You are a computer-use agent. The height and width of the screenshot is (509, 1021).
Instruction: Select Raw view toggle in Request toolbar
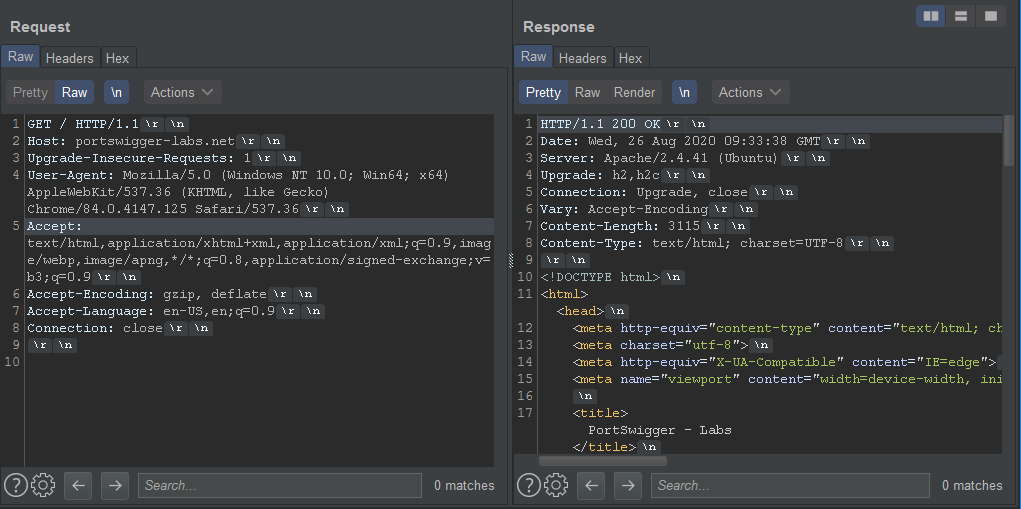pyautogui.click(x=74, y=92)
